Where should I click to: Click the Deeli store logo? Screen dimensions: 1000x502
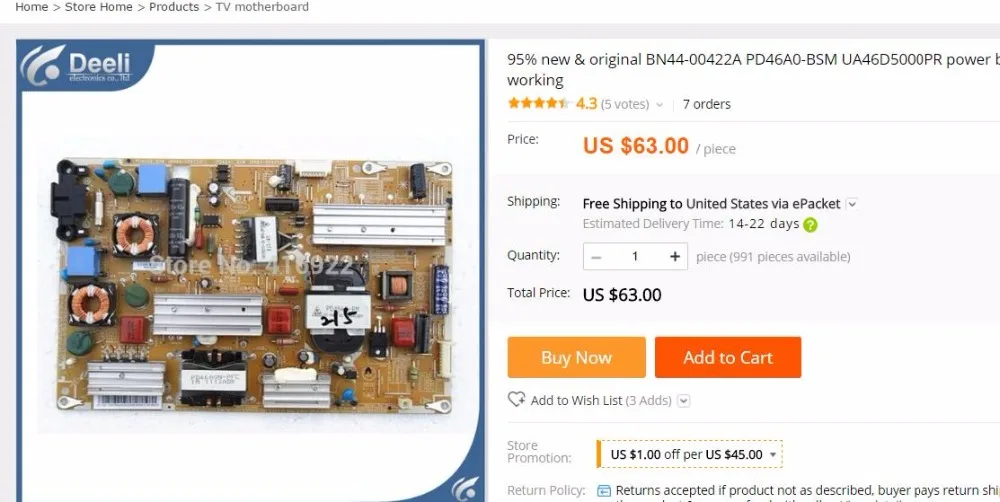pyautogui.click(x=85, y=66)
